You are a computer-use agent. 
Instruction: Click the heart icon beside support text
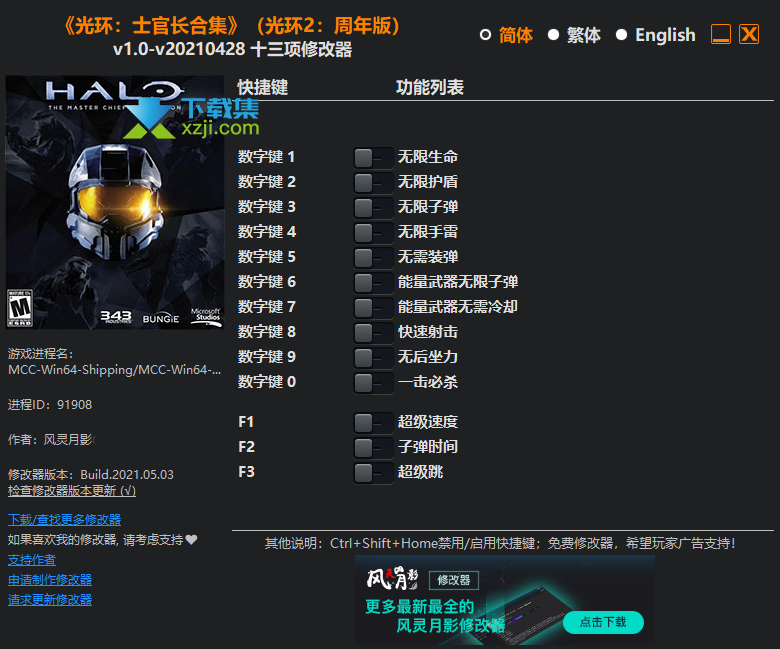[191, 540]
